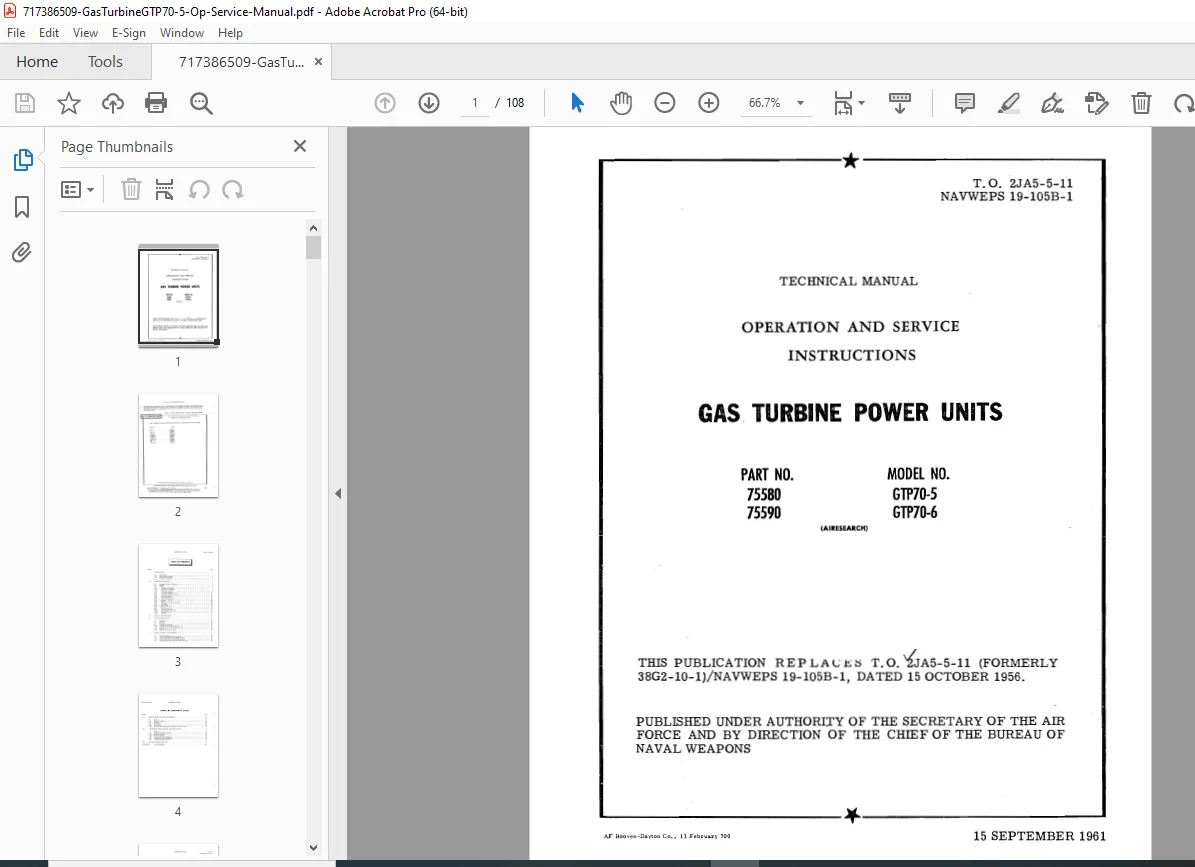
Task: Select page 2 thumbnail
Action: pyautogui.click(x=178, y=446)
